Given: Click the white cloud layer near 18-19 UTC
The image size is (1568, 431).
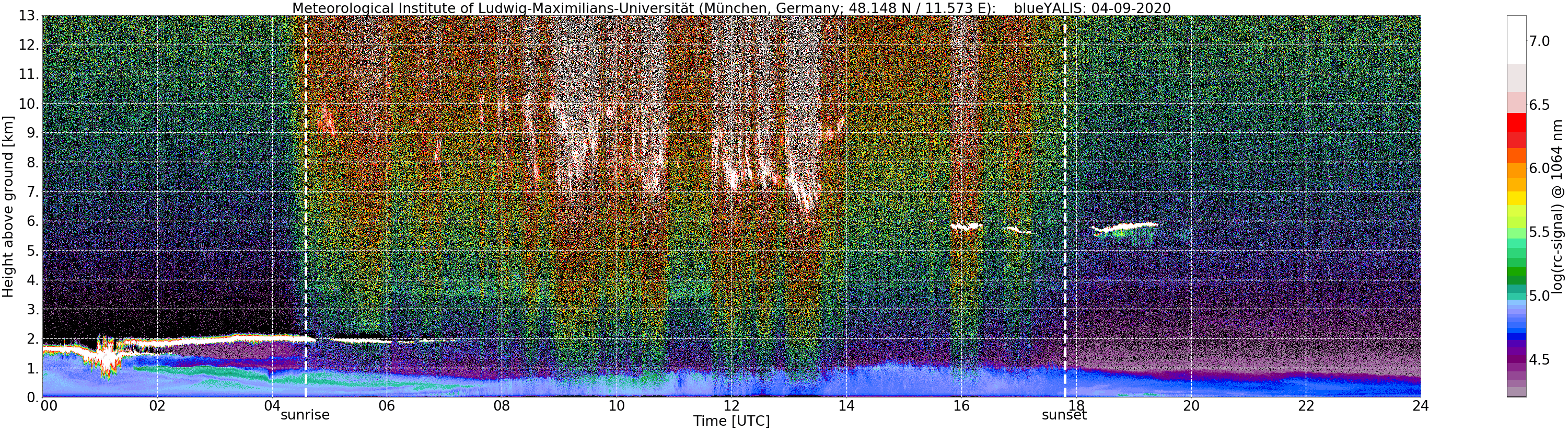Looking at the screenshot, I should [x=1124, y=229].
